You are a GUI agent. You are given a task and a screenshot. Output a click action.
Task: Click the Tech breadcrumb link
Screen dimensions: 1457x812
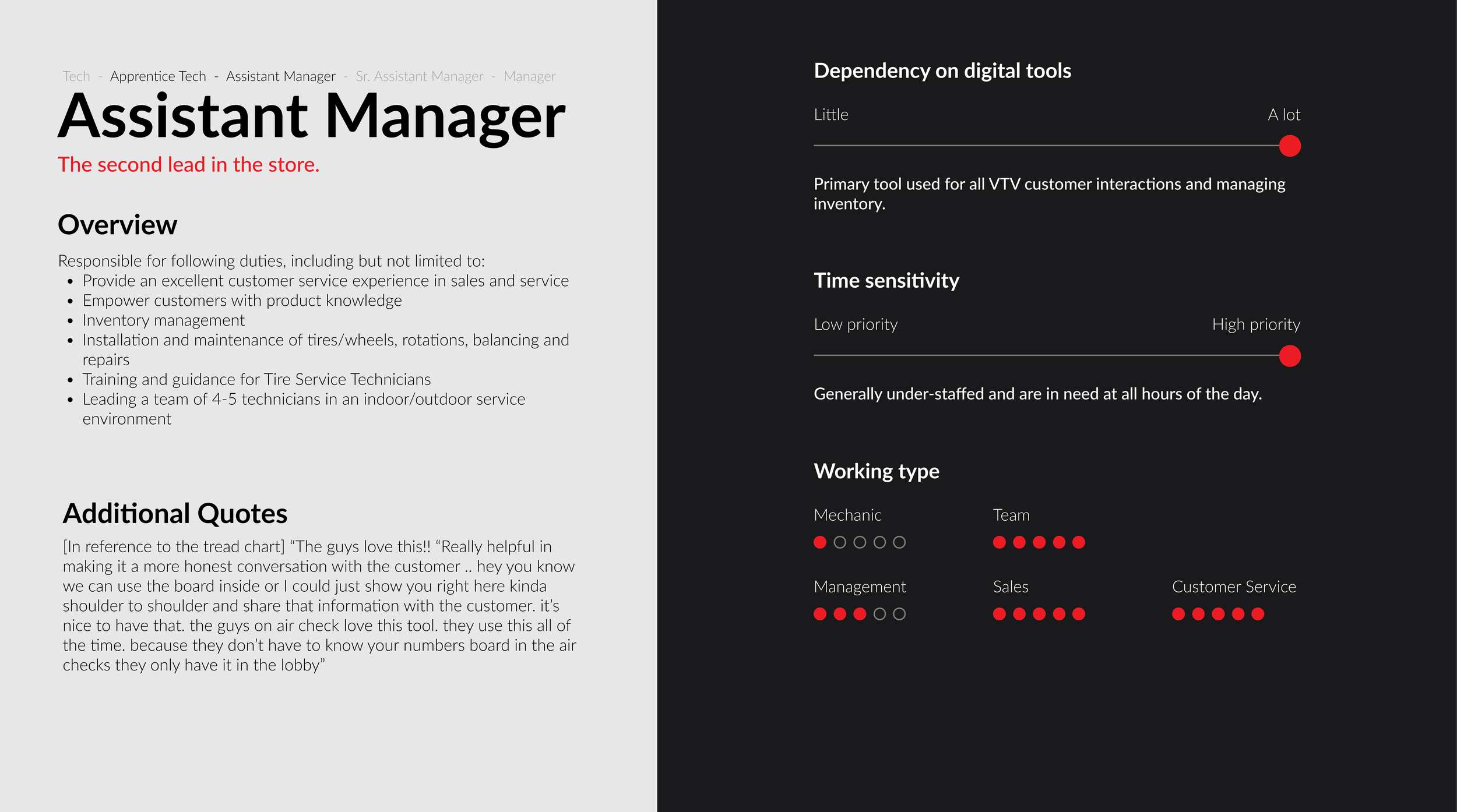(76, 76)
